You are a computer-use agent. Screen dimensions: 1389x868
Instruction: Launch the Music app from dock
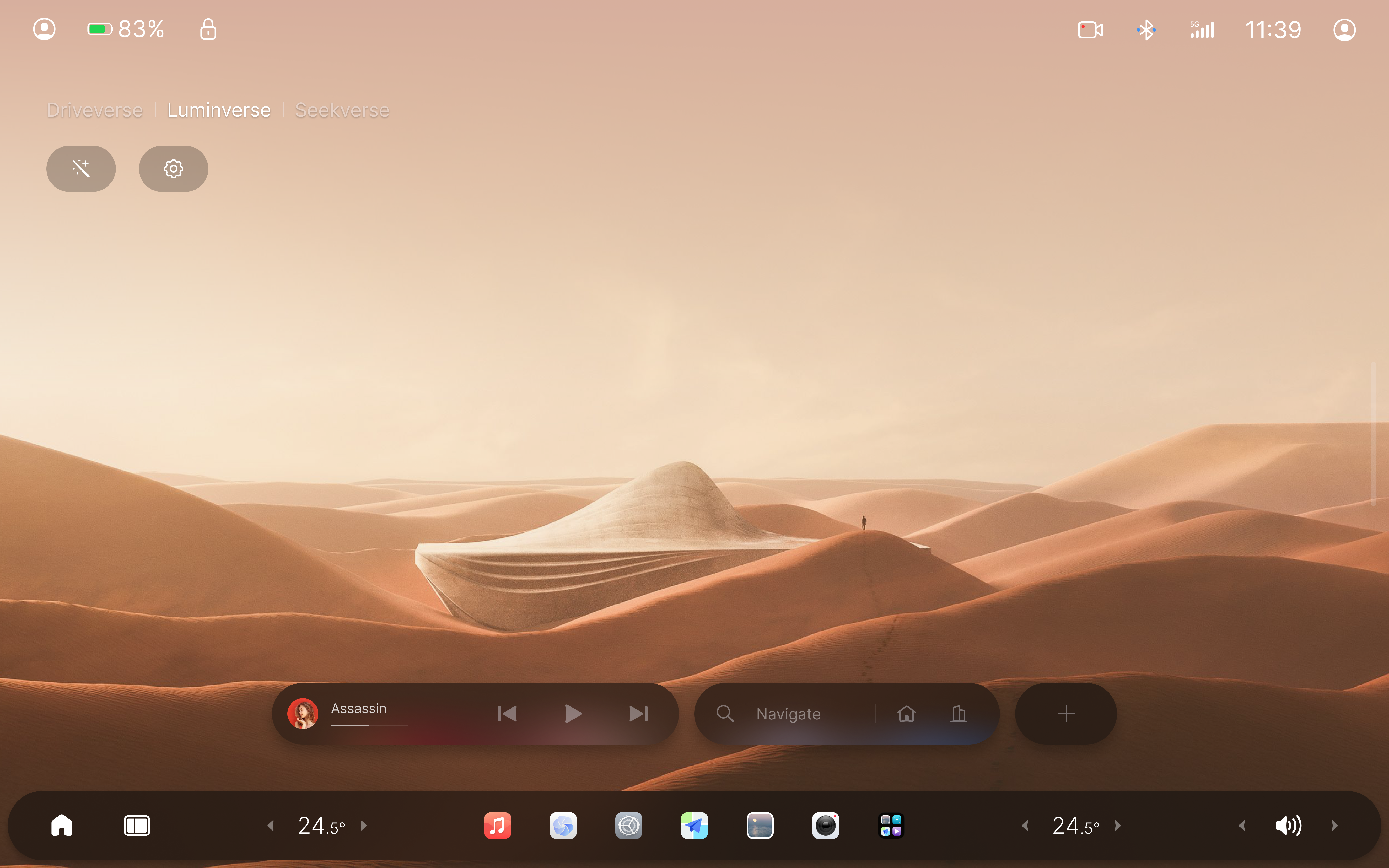[x=498, y=826]
